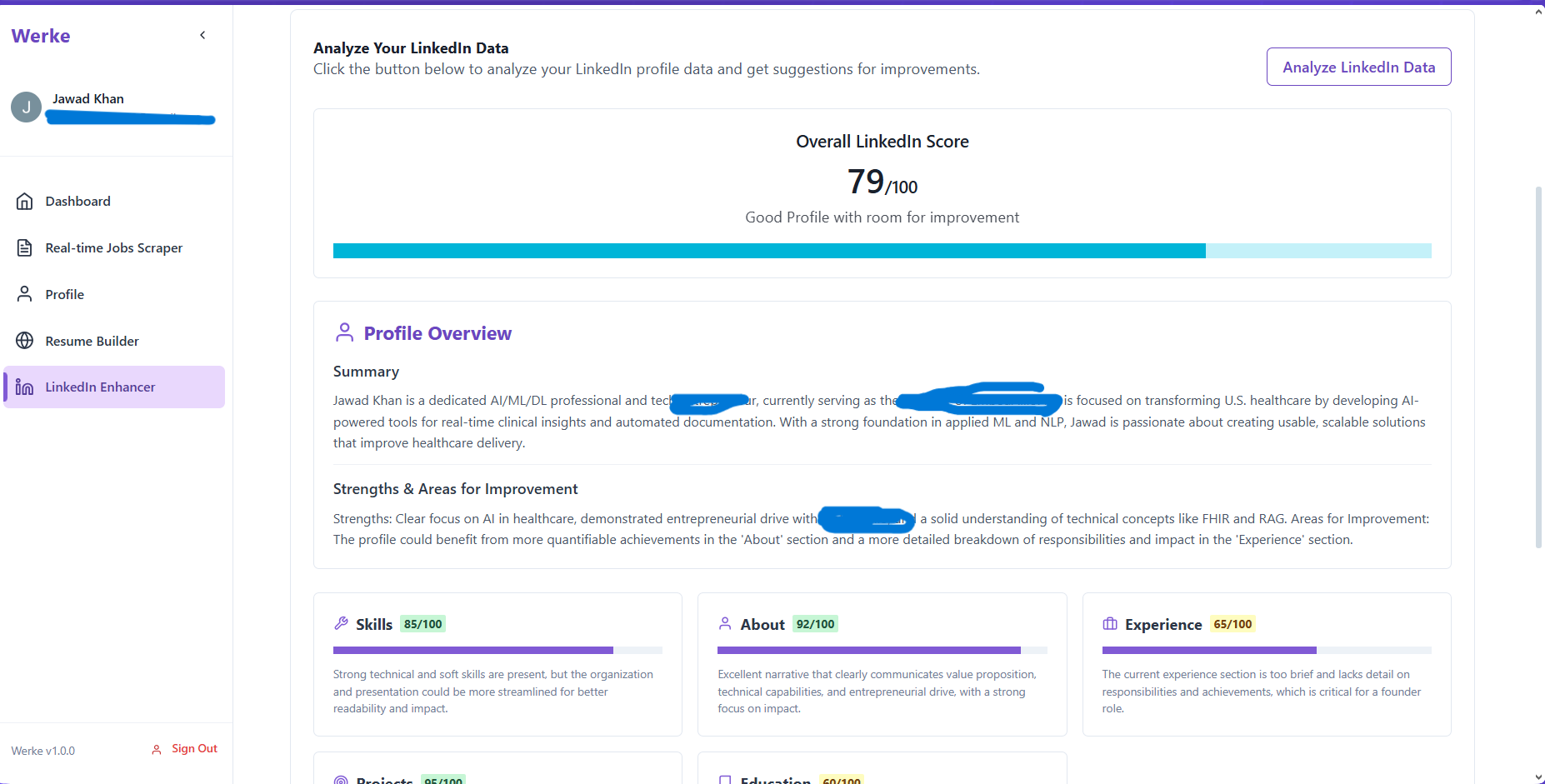1545x784 pixels.
Task: Click the scrollbar up arrow
Action: pos(1538,12)
